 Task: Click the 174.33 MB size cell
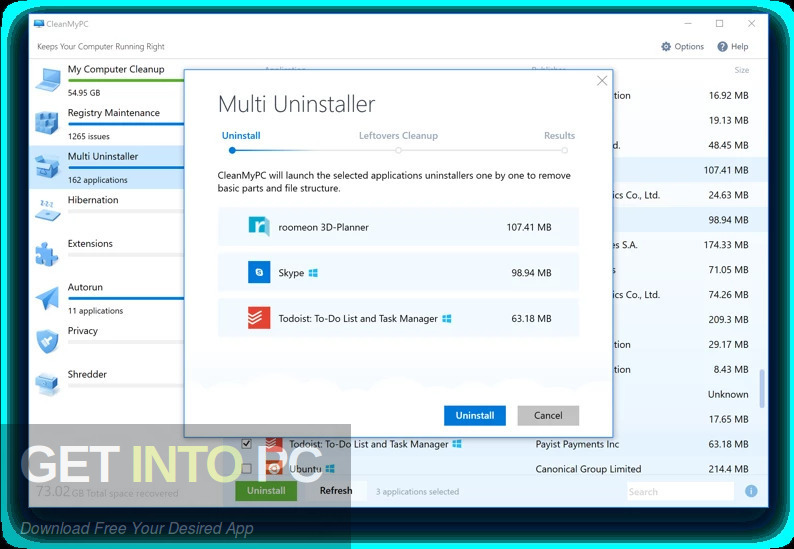tap(726, 245)
